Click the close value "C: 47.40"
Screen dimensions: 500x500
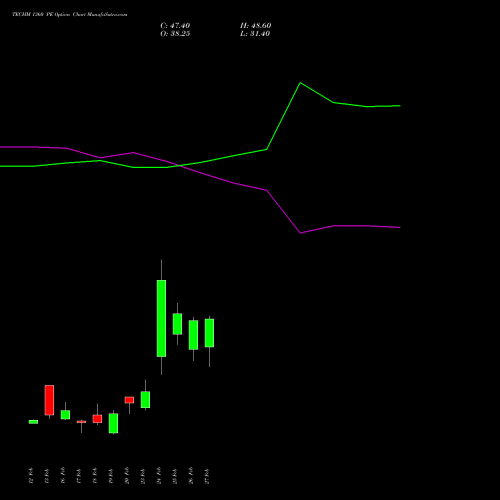click(175, 26)
